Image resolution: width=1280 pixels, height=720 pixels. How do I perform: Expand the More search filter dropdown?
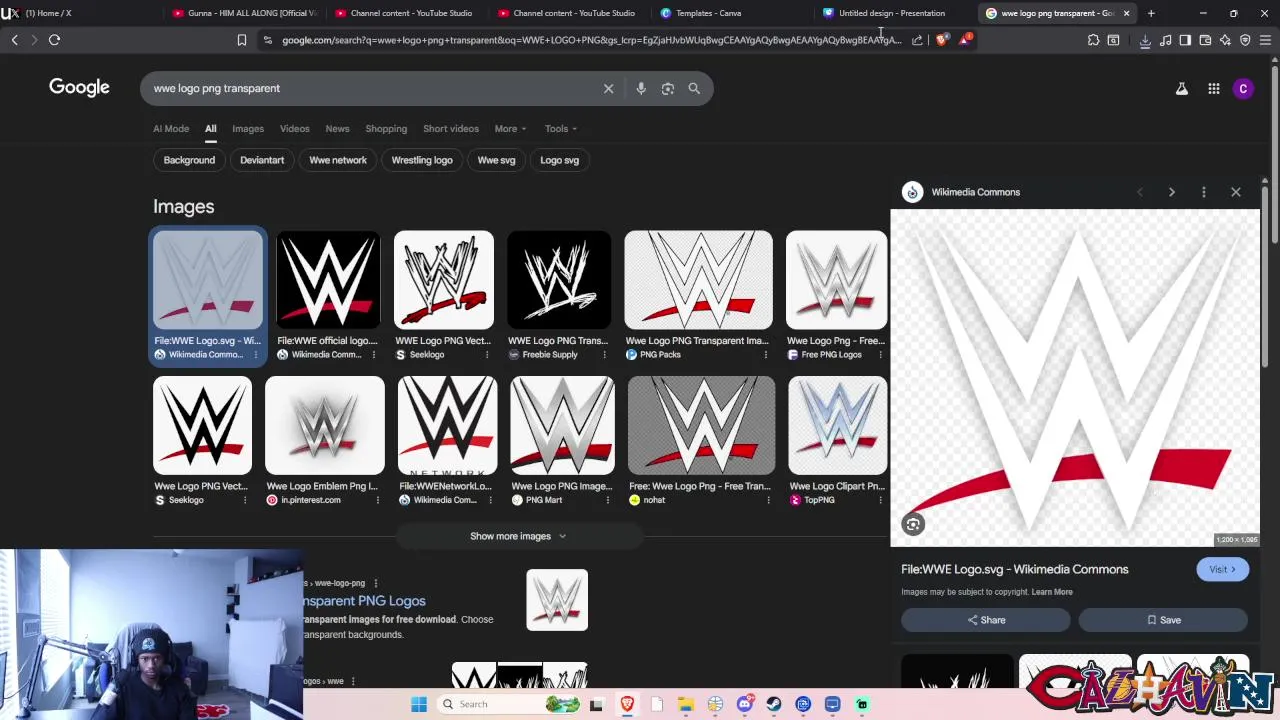click(x=510, y=128)
